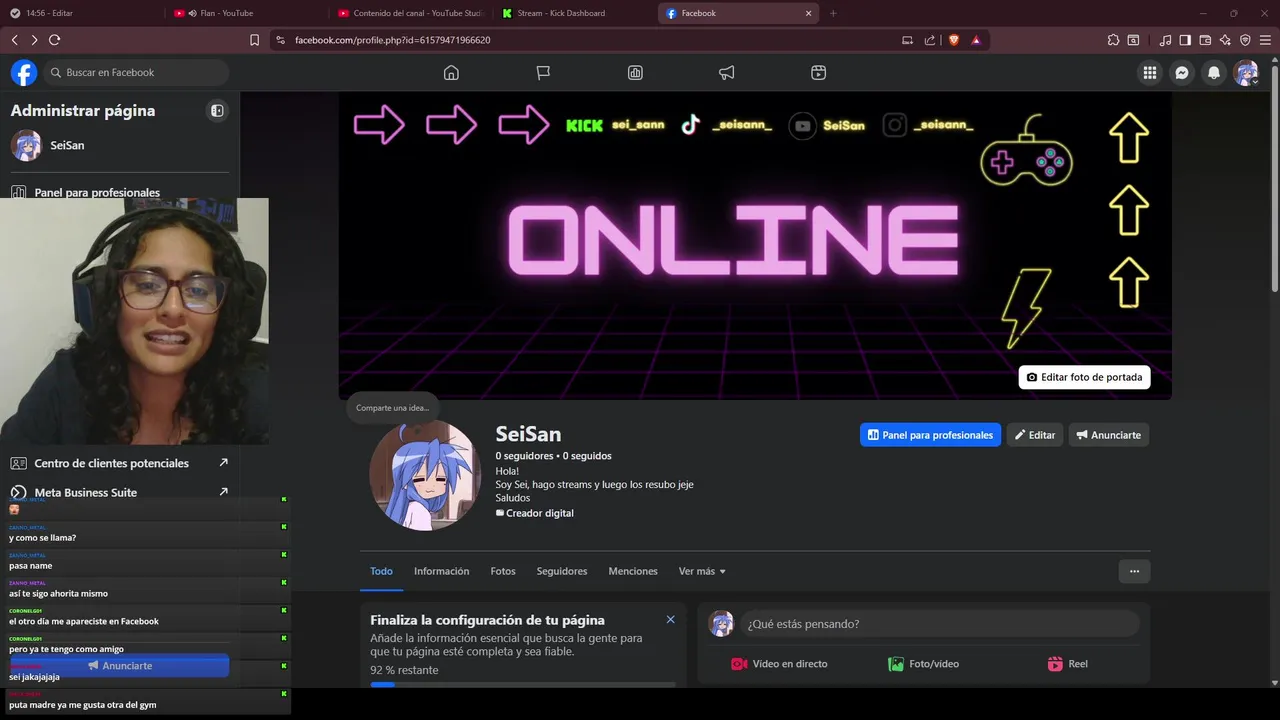
Task: Unmute the Flan - YouTube tab's audio icon
Action: coord(192,13)
